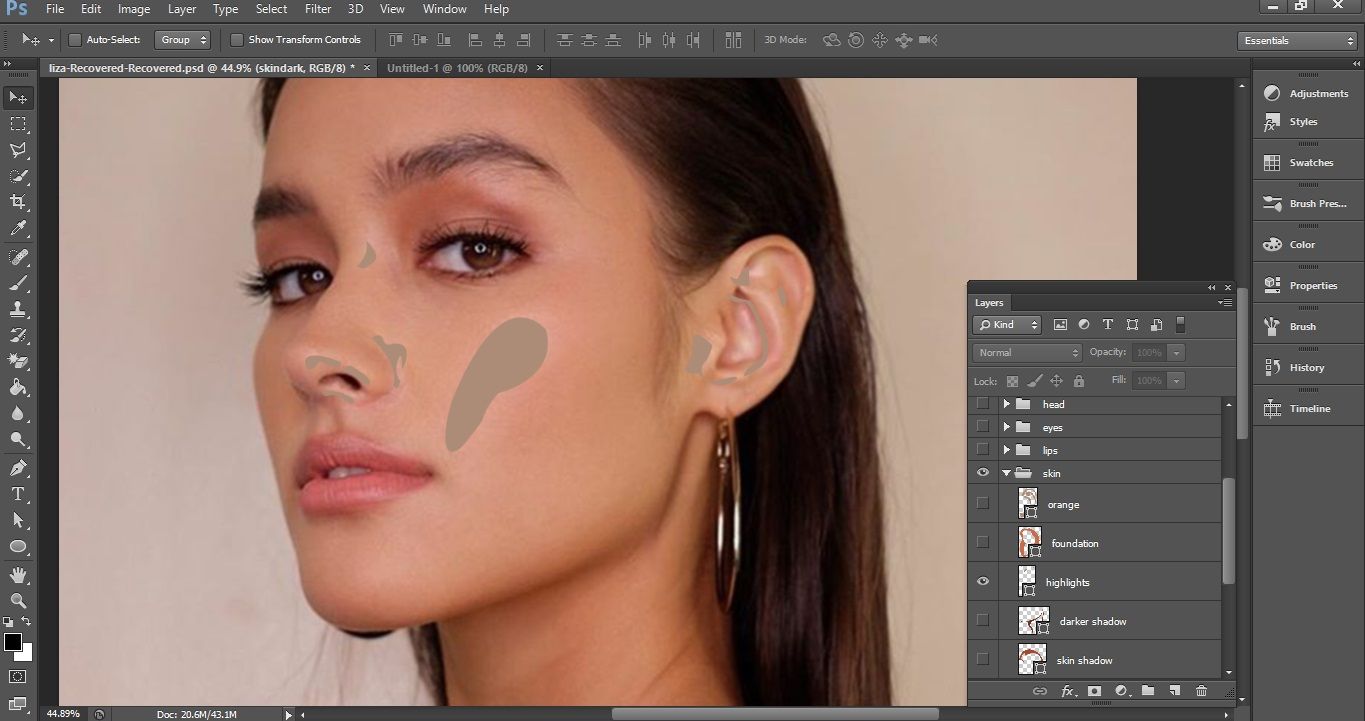
Task: Select the Pen tool
Action: tap(18, 468)
